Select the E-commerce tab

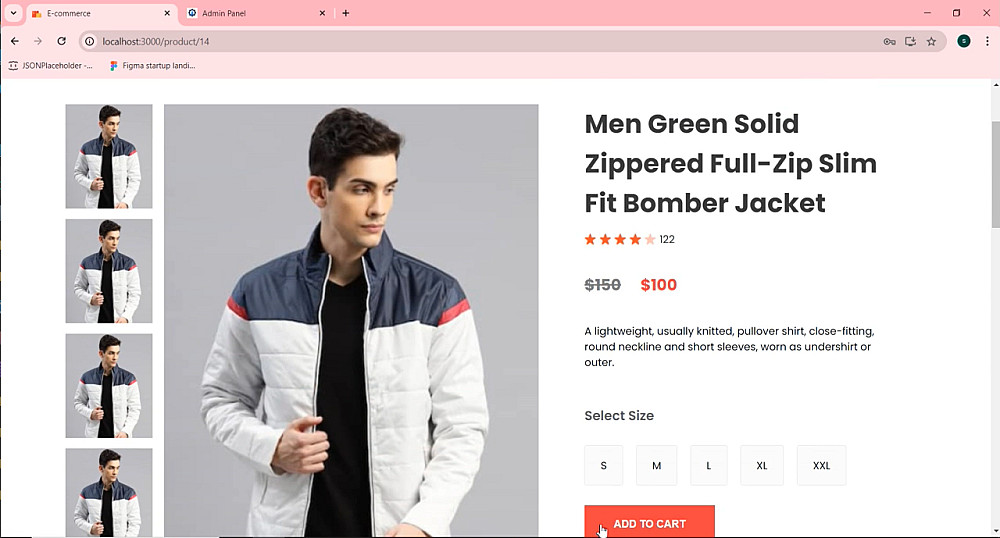pos(95,13)
